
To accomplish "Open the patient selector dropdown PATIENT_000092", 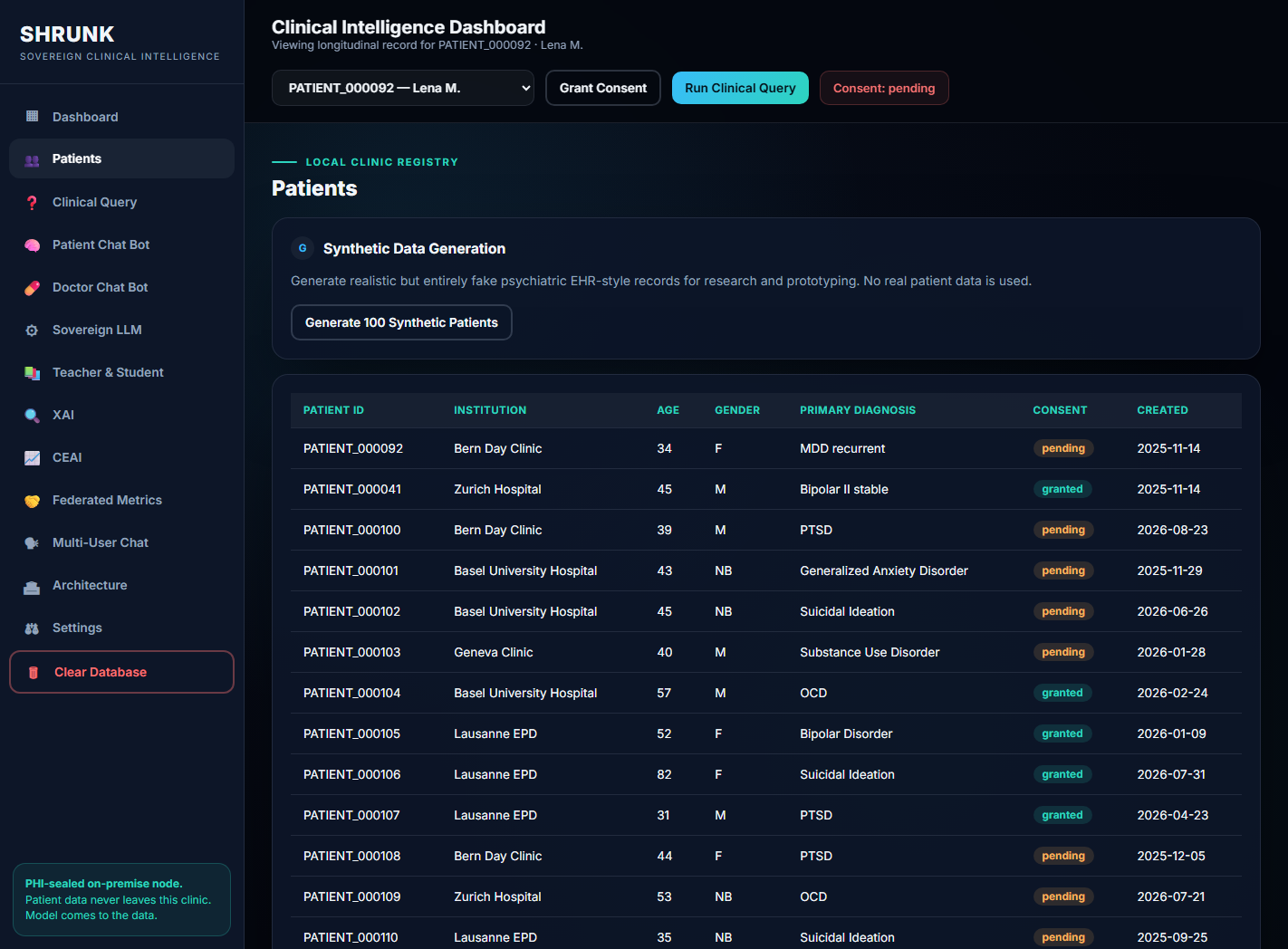I will coord(403,88).
